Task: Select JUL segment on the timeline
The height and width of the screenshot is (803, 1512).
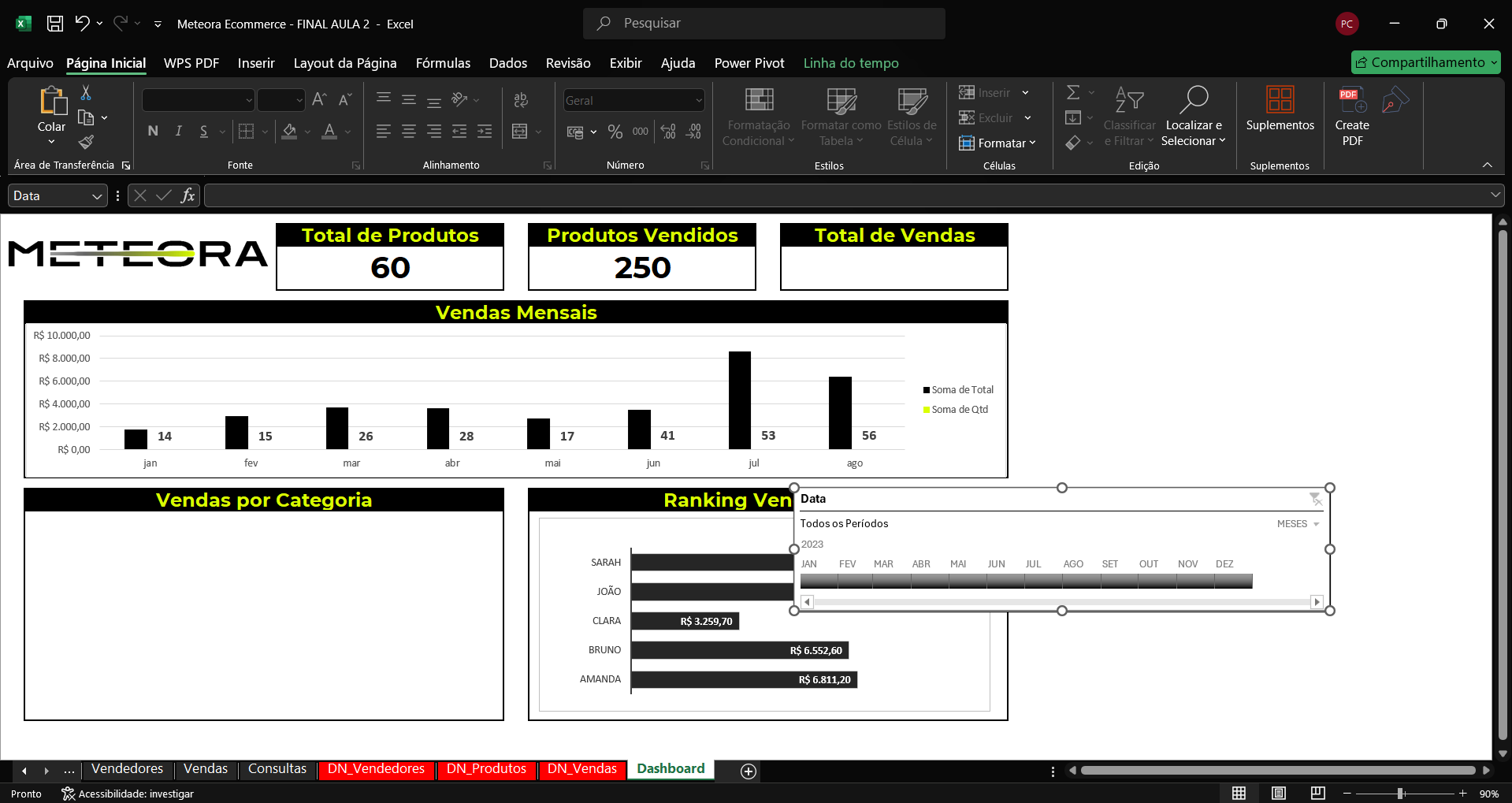Action: click(x=1043, y=582)
